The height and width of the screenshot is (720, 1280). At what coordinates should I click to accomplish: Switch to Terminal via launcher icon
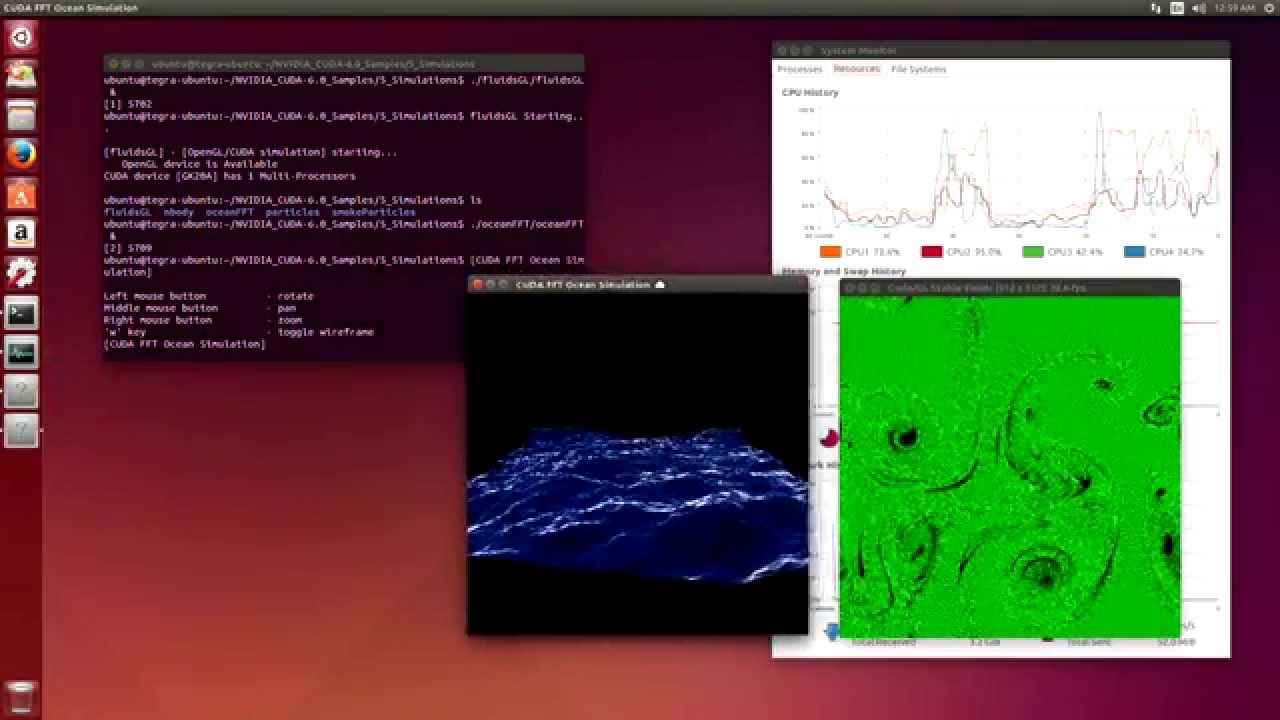[21, 313]
